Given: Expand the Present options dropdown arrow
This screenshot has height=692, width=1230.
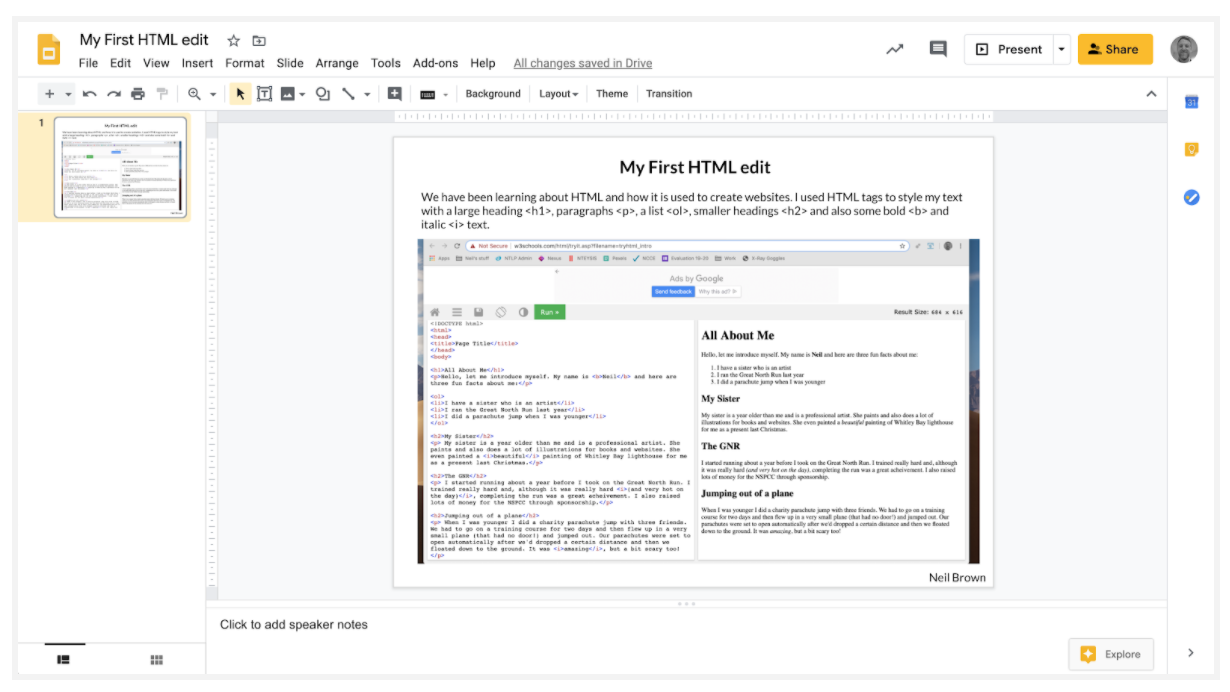Looking at the screenshot, I should click(x=1061, y=49).
